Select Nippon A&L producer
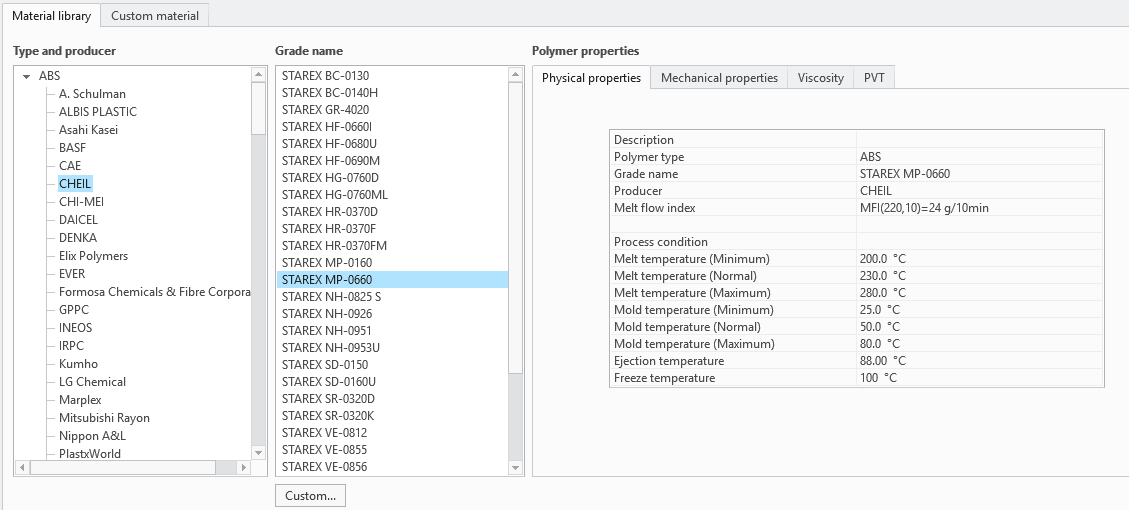1129x510 pixels. click(92, 436)
